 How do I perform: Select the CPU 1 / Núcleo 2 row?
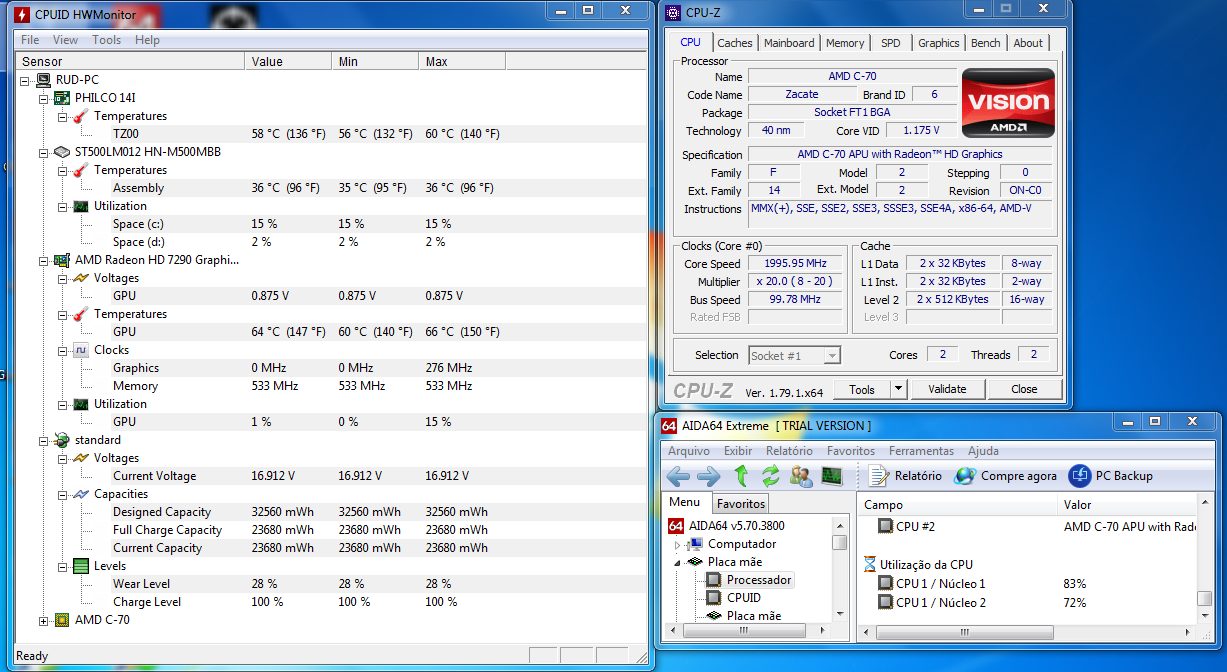click(x=1030, y=602)
